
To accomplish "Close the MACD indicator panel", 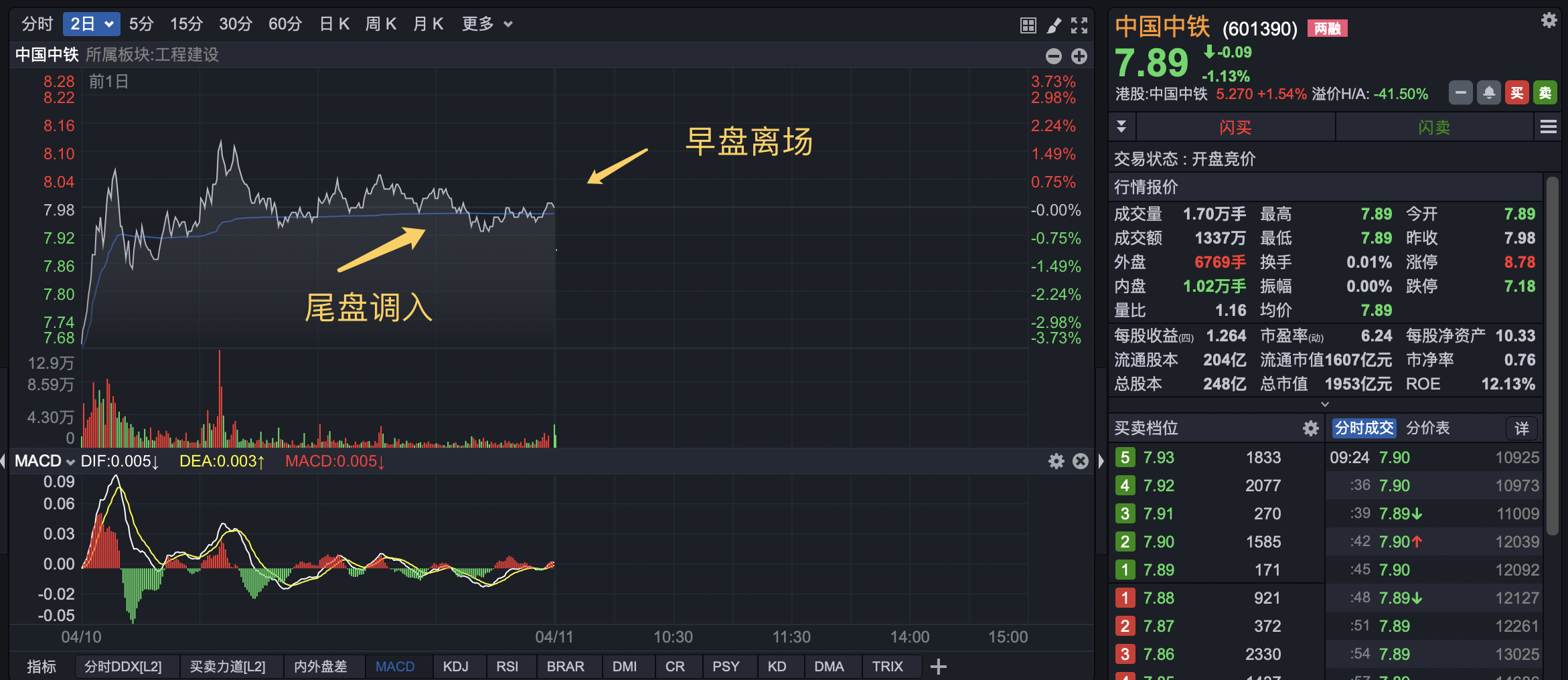I will tap(1081, 461).
